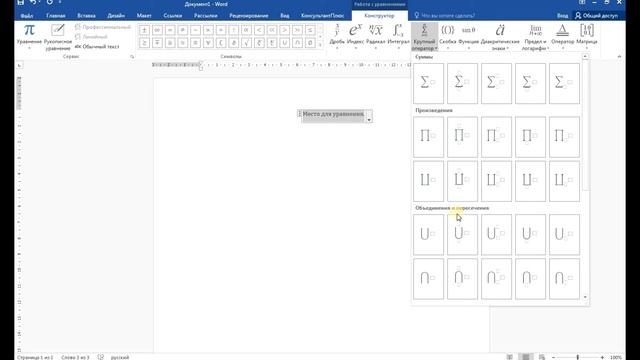Open the Функция dropdown
The width and height of the screenshot is (640, 360).
pyautogui.click(x=469, y=36)
